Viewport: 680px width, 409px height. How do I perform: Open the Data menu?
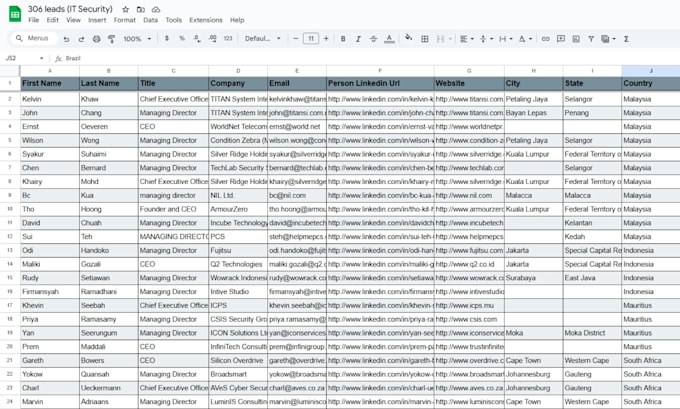tap(150, 20)
